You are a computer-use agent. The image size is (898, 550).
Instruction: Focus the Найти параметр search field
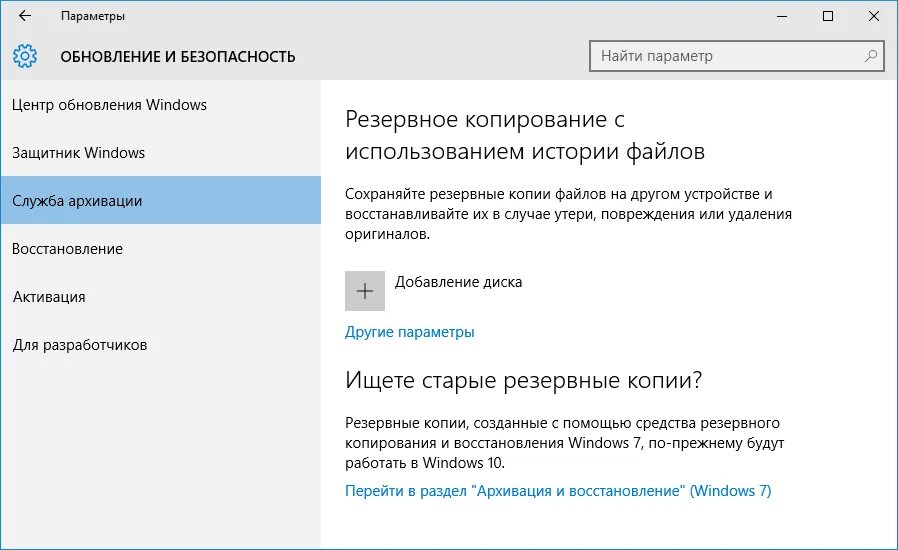tap(738, 56)
